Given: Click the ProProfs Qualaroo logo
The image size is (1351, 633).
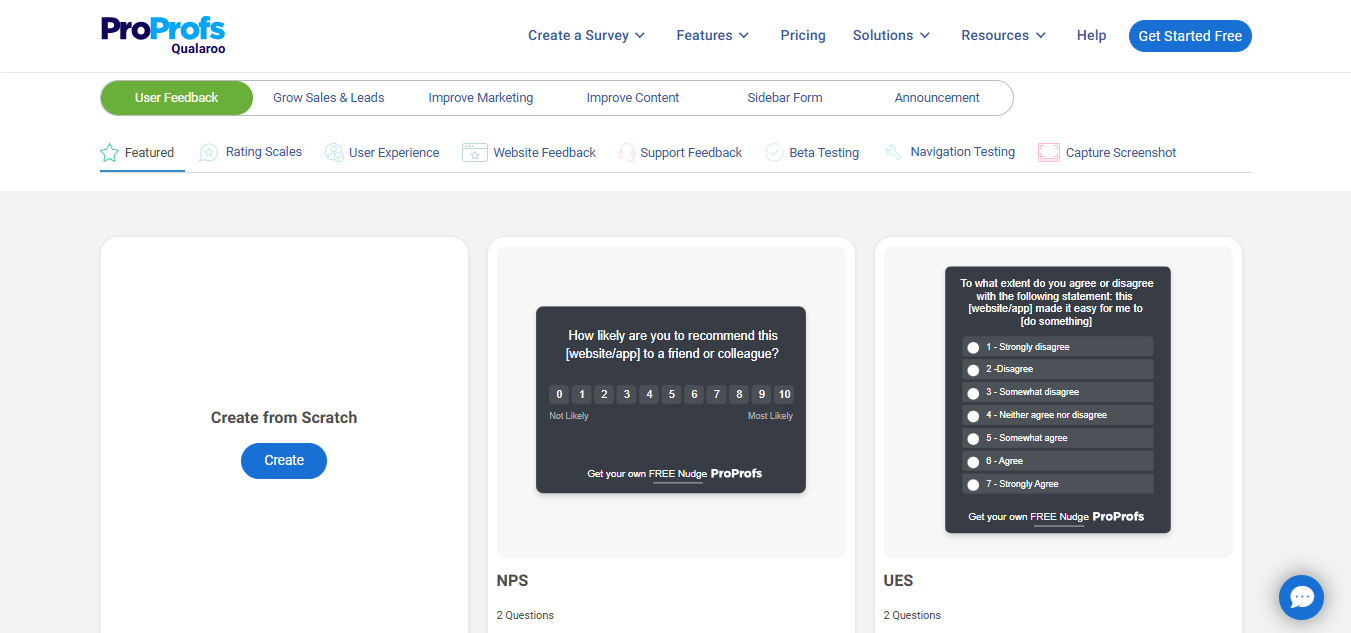Looking at the screenshot, I should [163, 35].
